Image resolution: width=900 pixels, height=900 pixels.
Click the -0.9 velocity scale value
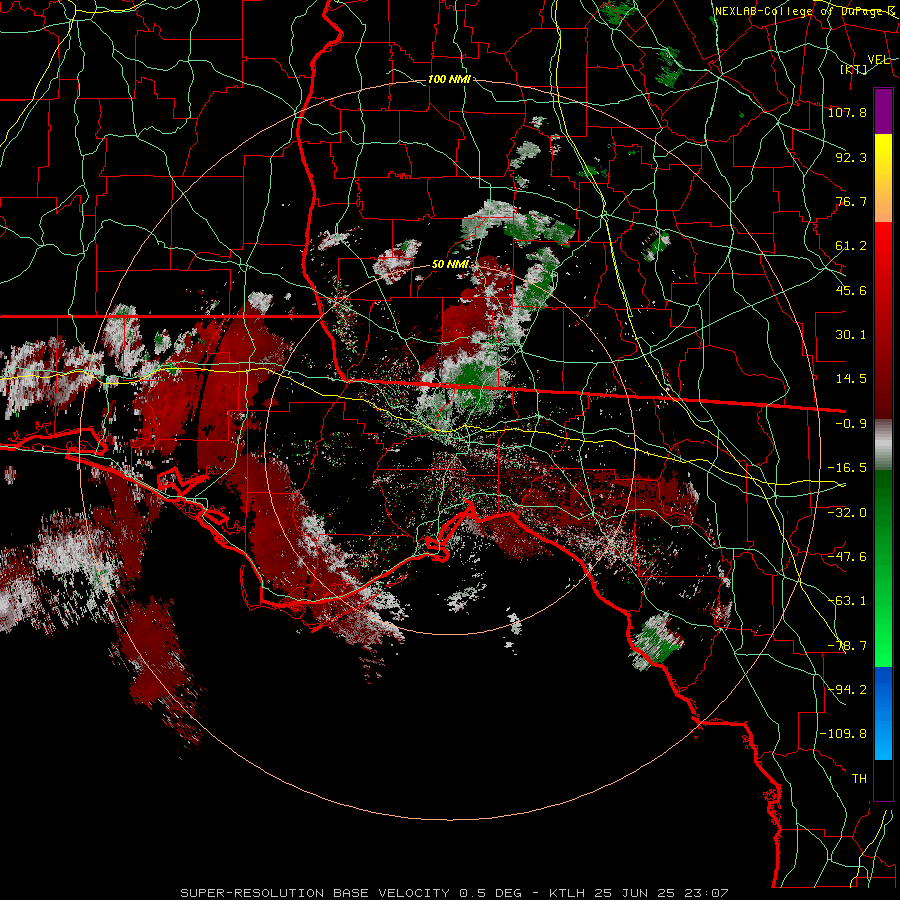click(851, 424)
